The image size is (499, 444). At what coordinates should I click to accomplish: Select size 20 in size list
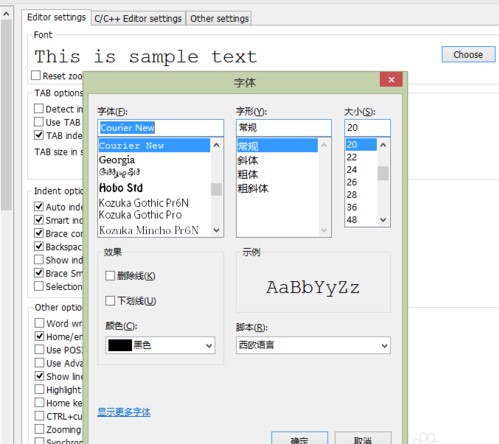pos(361,145)
